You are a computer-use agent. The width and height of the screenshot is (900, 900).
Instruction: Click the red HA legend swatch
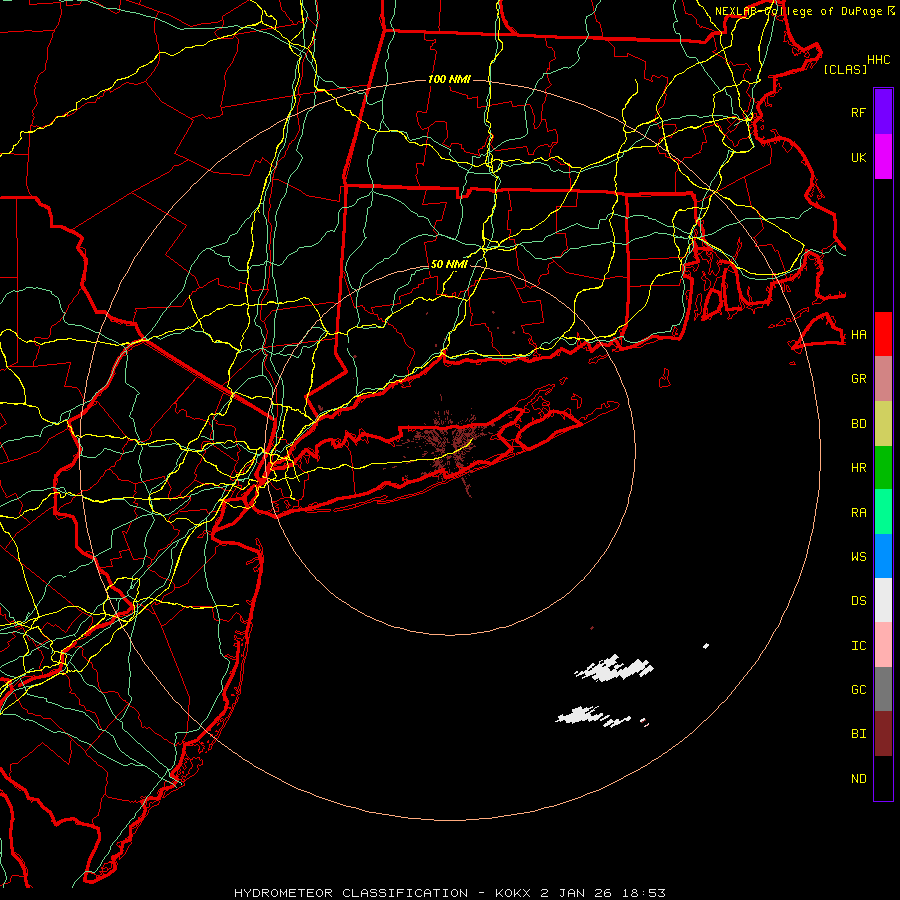point(883,334)
